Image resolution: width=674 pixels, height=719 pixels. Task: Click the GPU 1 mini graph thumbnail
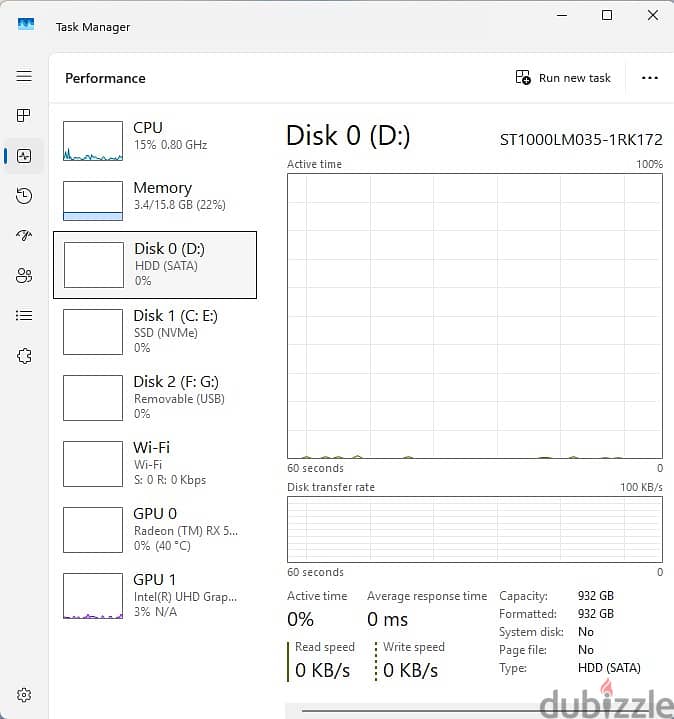[x=93, y=596]
